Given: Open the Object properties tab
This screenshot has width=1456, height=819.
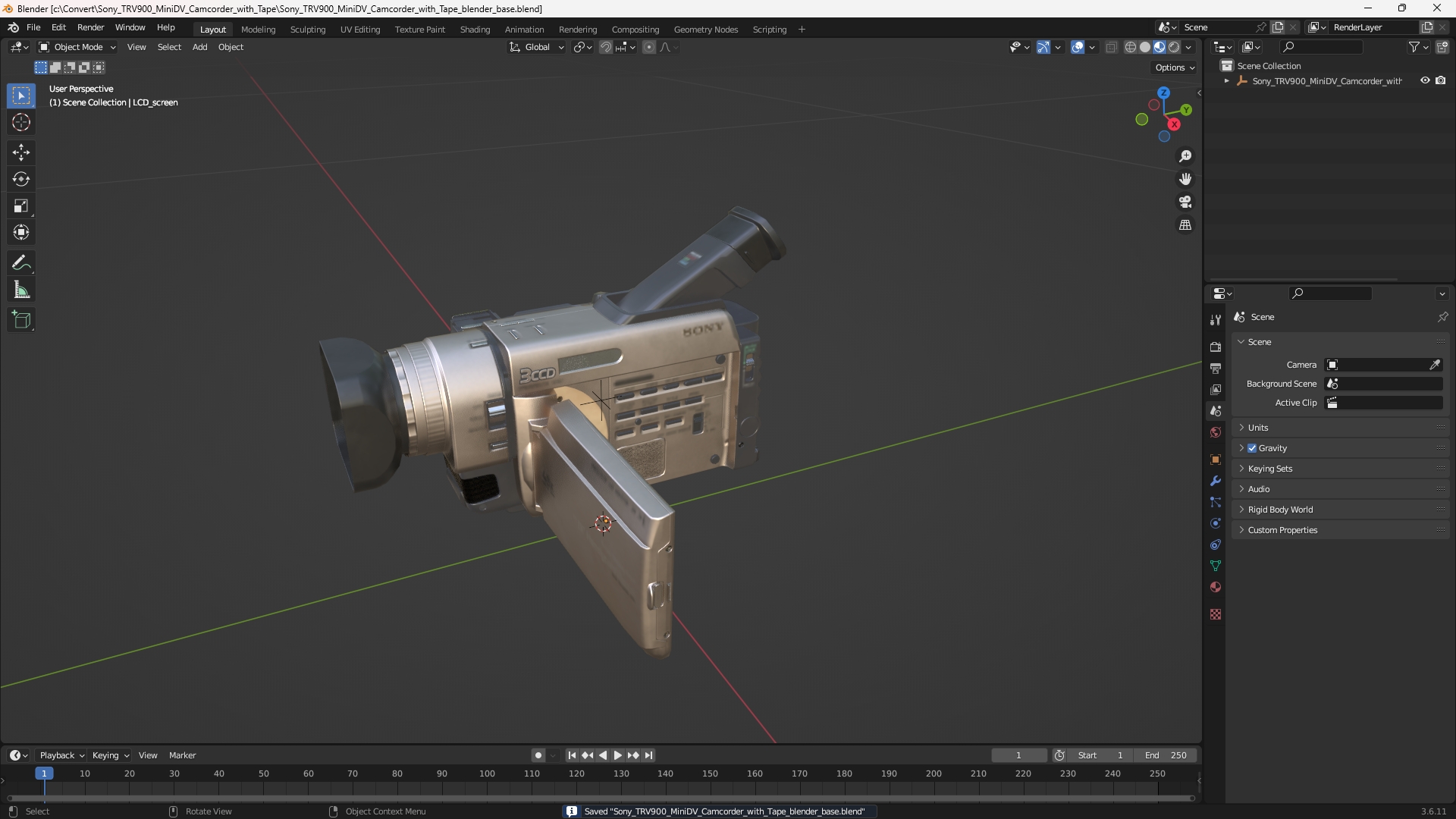Looking at the screenshot, I should click(1216, 460).
